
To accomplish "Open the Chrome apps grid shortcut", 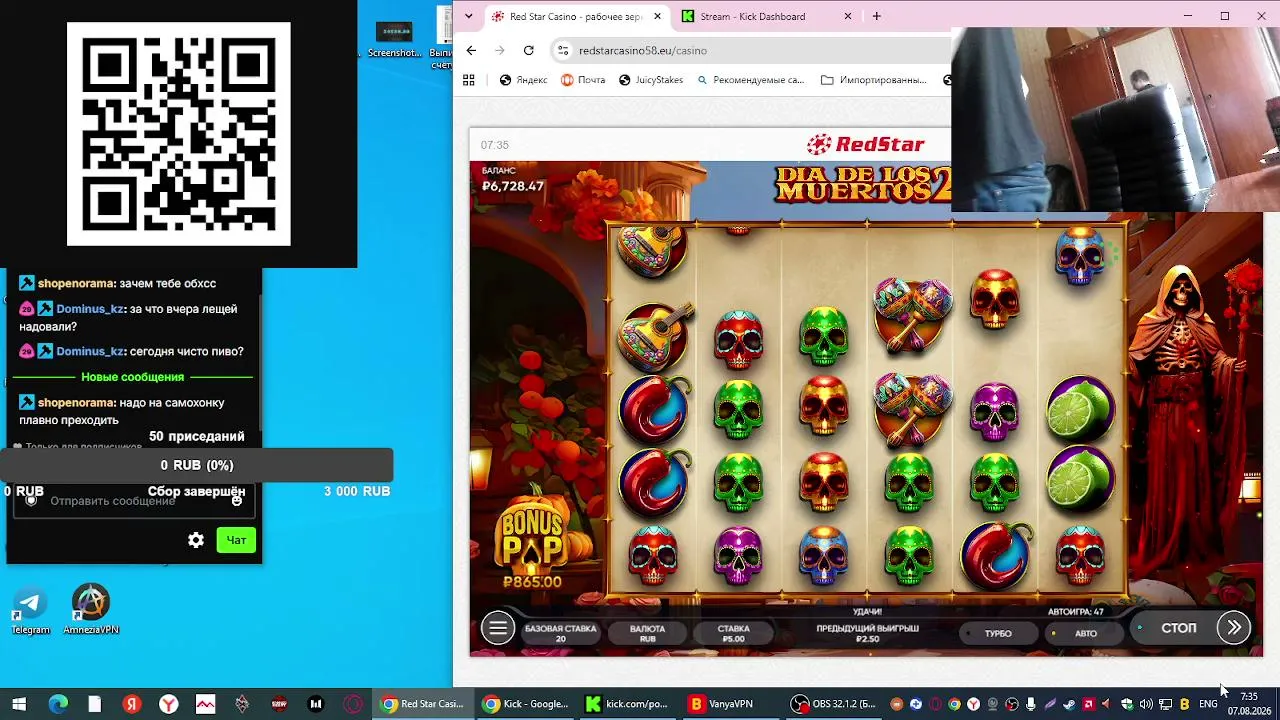I will point(468,80).
